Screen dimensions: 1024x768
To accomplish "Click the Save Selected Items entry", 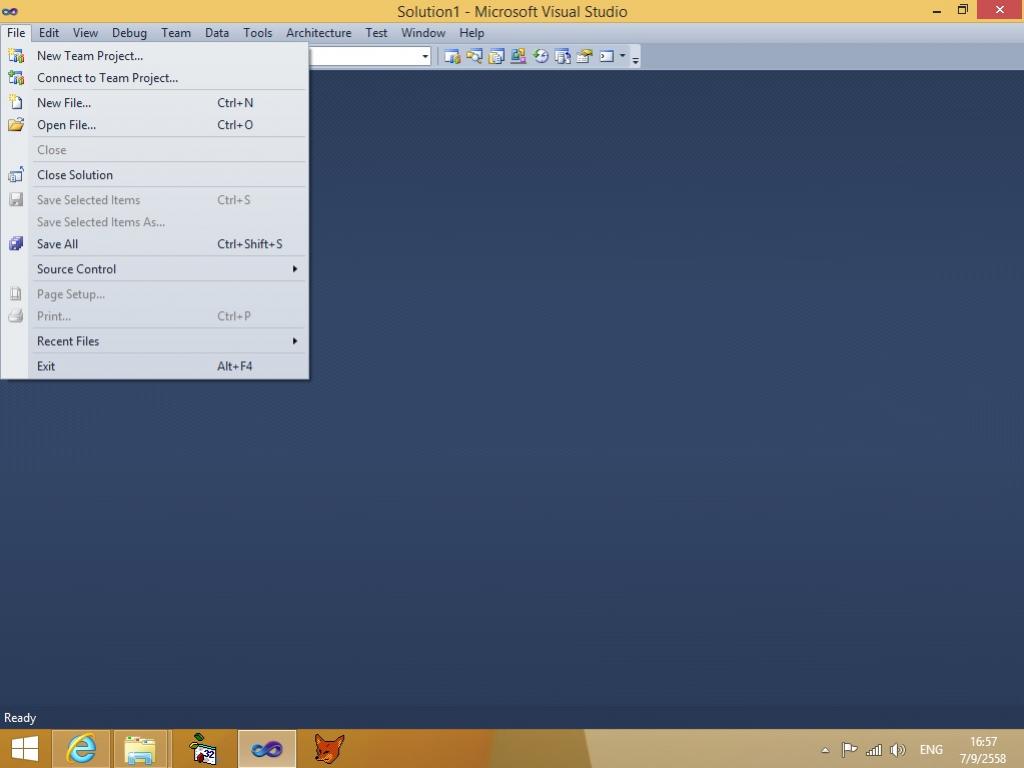I will (155, 200).
